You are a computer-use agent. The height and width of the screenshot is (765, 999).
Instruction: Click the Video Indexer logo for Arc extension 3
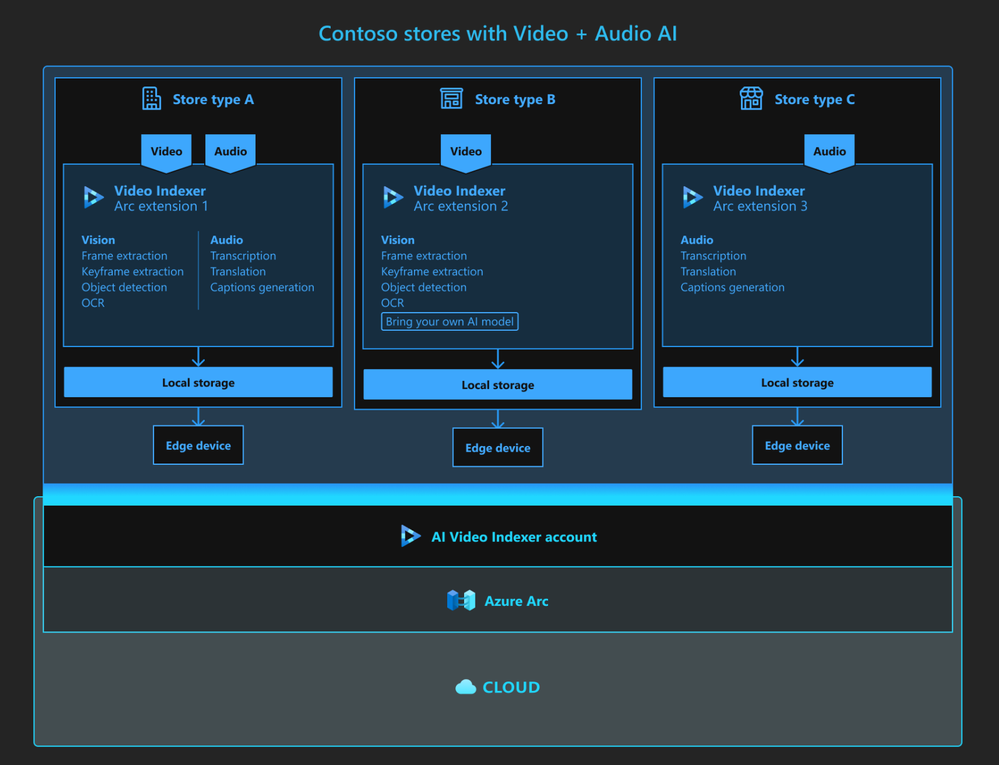(x=692, y=197)
